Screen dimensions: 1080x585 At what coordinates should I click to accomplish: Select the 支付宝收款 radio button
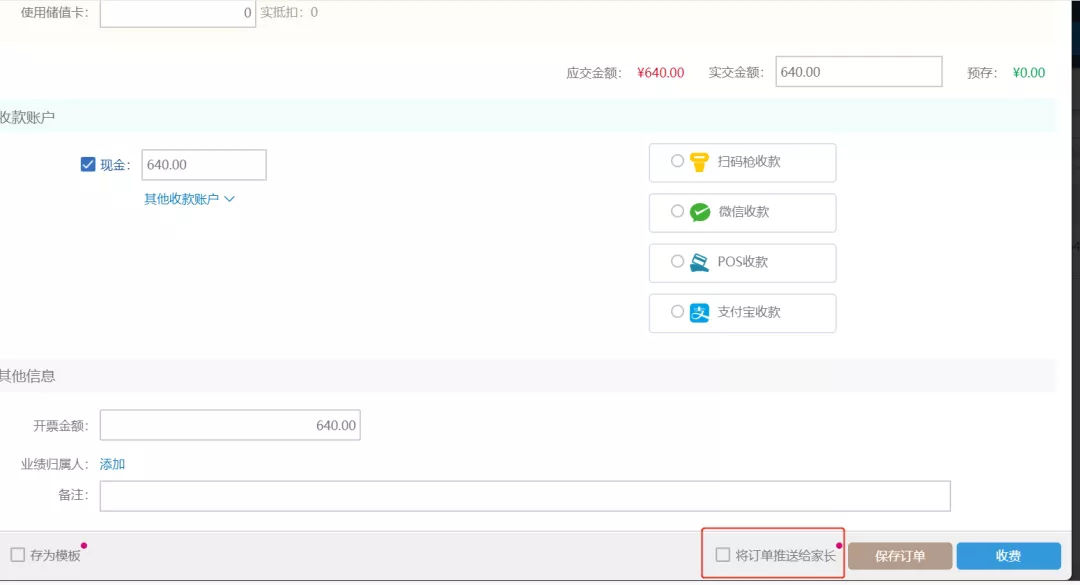pyautogui.click(x=677, y=311)
